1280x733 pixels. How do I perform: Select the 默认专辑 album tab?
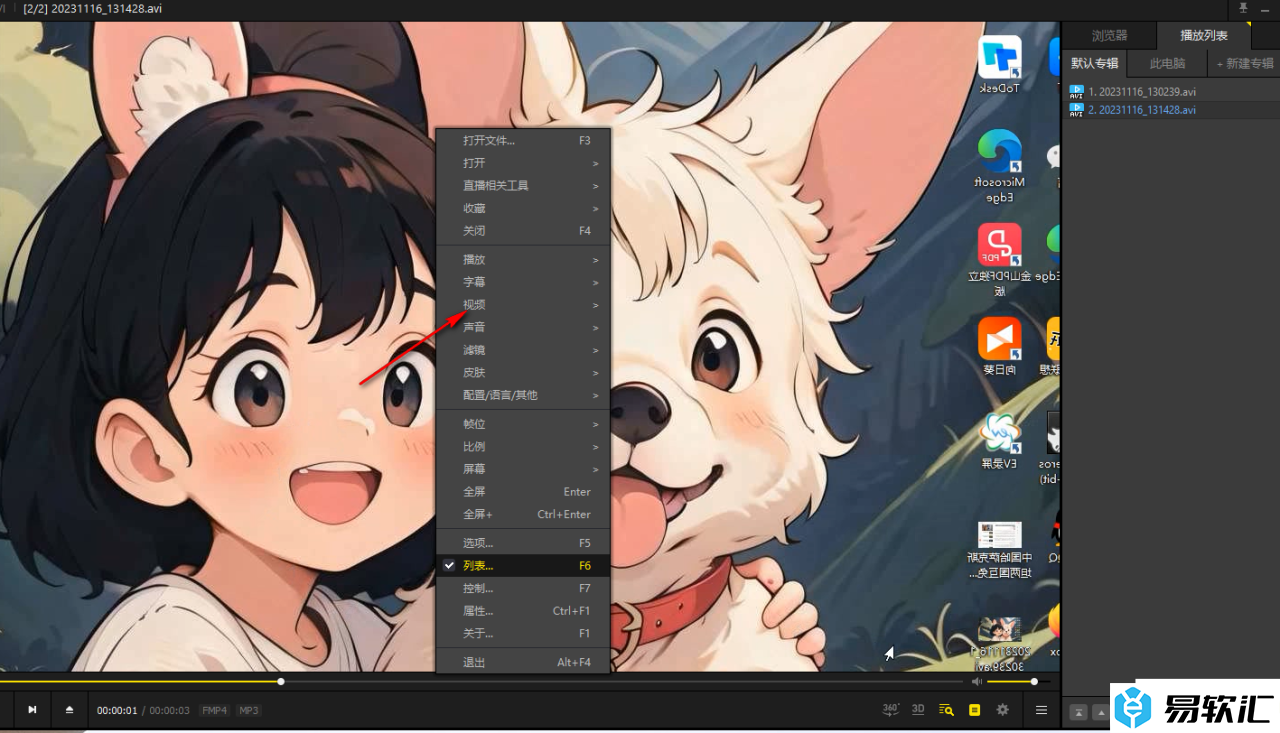[x=1094, y=63]
